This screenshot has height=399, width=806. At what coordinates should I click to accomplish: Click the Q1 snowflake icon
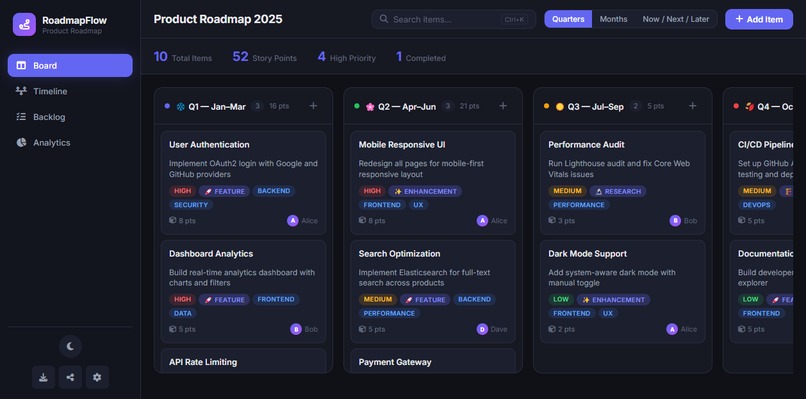(x=180, y=106)
